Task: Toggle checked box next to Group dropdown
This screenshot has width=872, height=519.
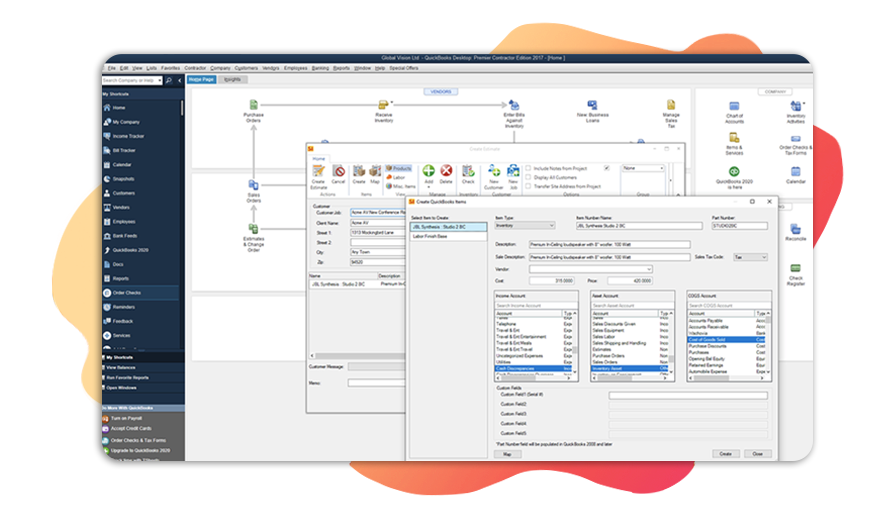Action: (607, 168)
